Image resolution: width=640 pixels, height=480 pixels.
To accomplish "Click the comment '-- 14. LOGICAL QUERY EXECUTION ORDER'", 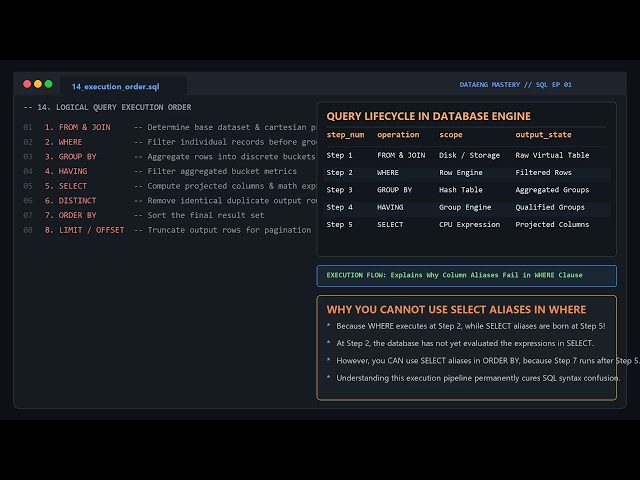I will coord(107,107).
